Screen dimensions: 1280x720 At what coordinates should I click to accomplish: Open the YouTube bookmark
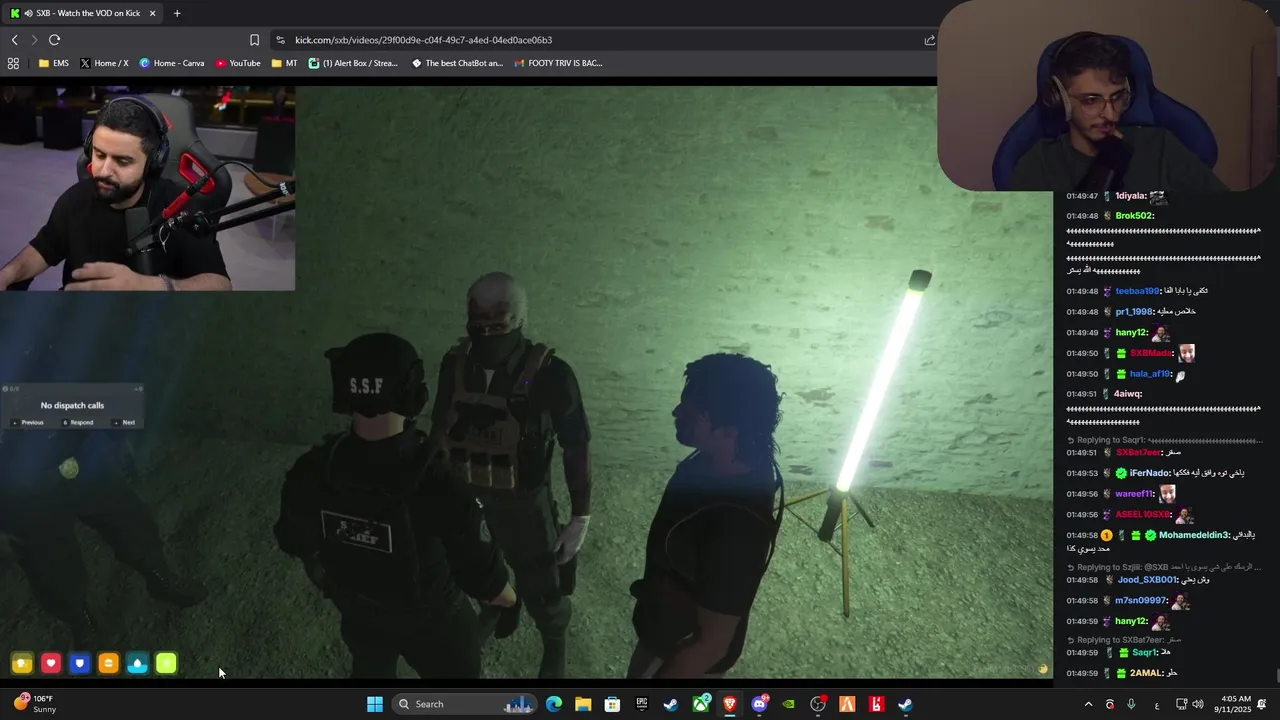click(238, 63)
